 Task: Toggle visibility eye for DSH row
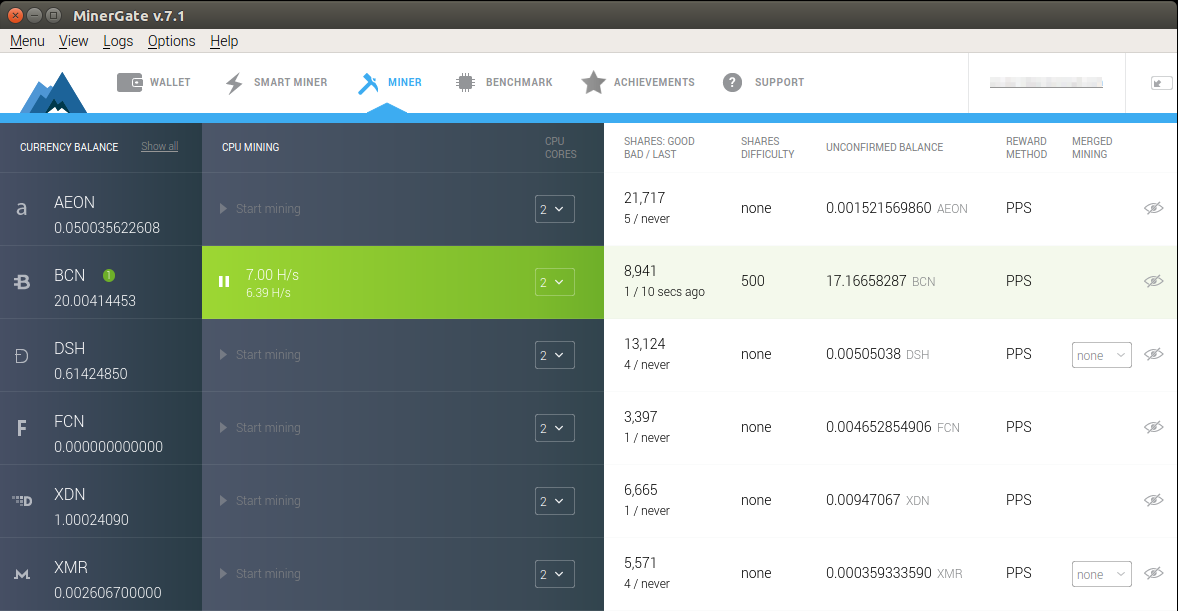(x=1153, y=354)
